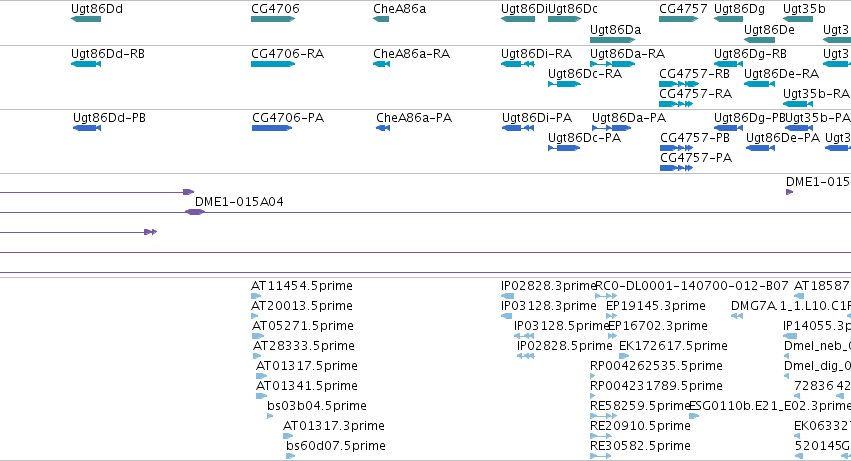Click the EK172617.5prime EST label
Image resolution: width=851 pixels, height=461 pixels.
coord(673,346)
